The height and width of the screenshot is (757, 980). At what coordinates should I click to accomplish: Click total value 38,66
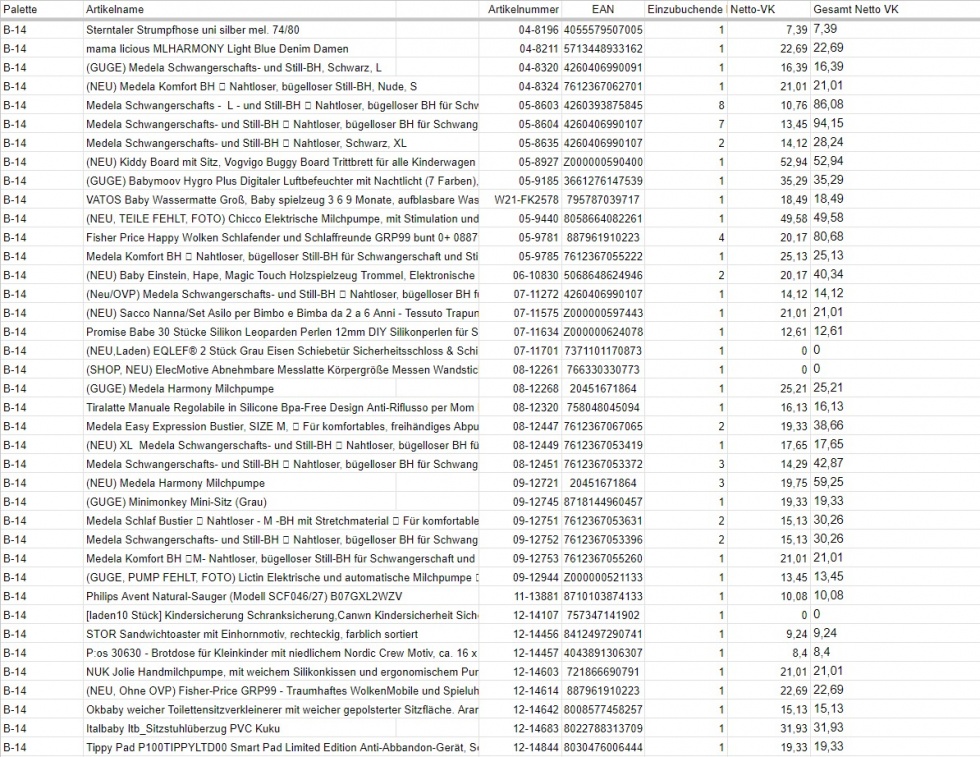828,426
